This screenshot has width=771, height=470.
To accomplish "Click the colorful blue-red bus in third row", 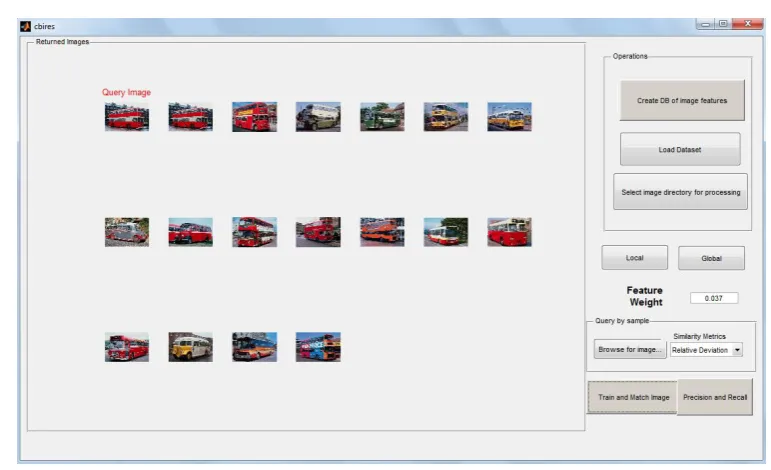I will 318,347.
